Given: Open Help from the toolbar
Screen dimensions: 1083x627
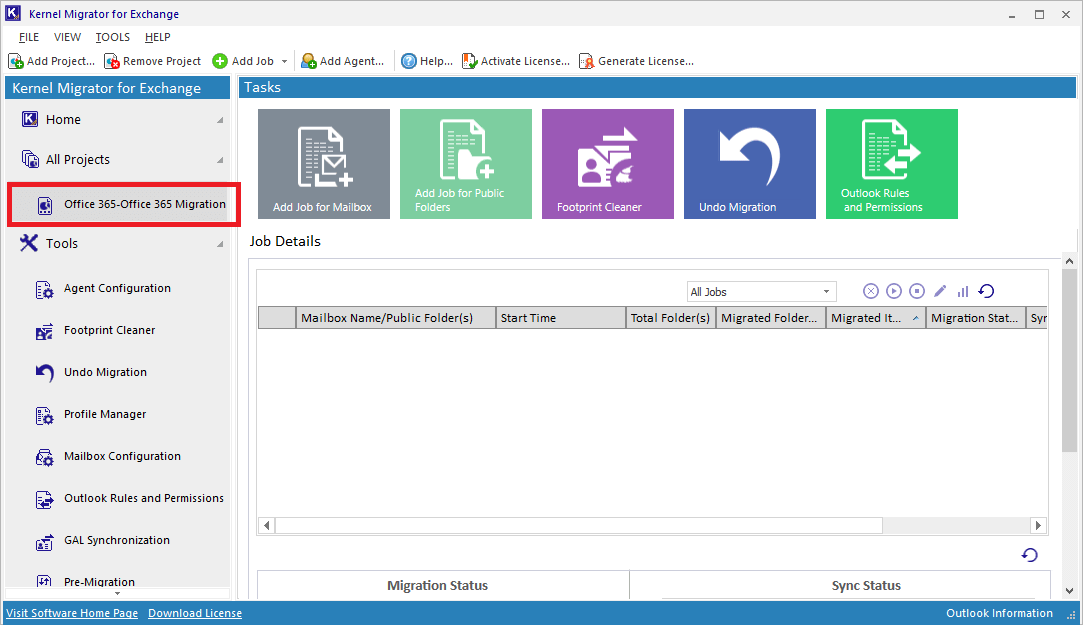Looking at the screenshot, I should 427,61.
